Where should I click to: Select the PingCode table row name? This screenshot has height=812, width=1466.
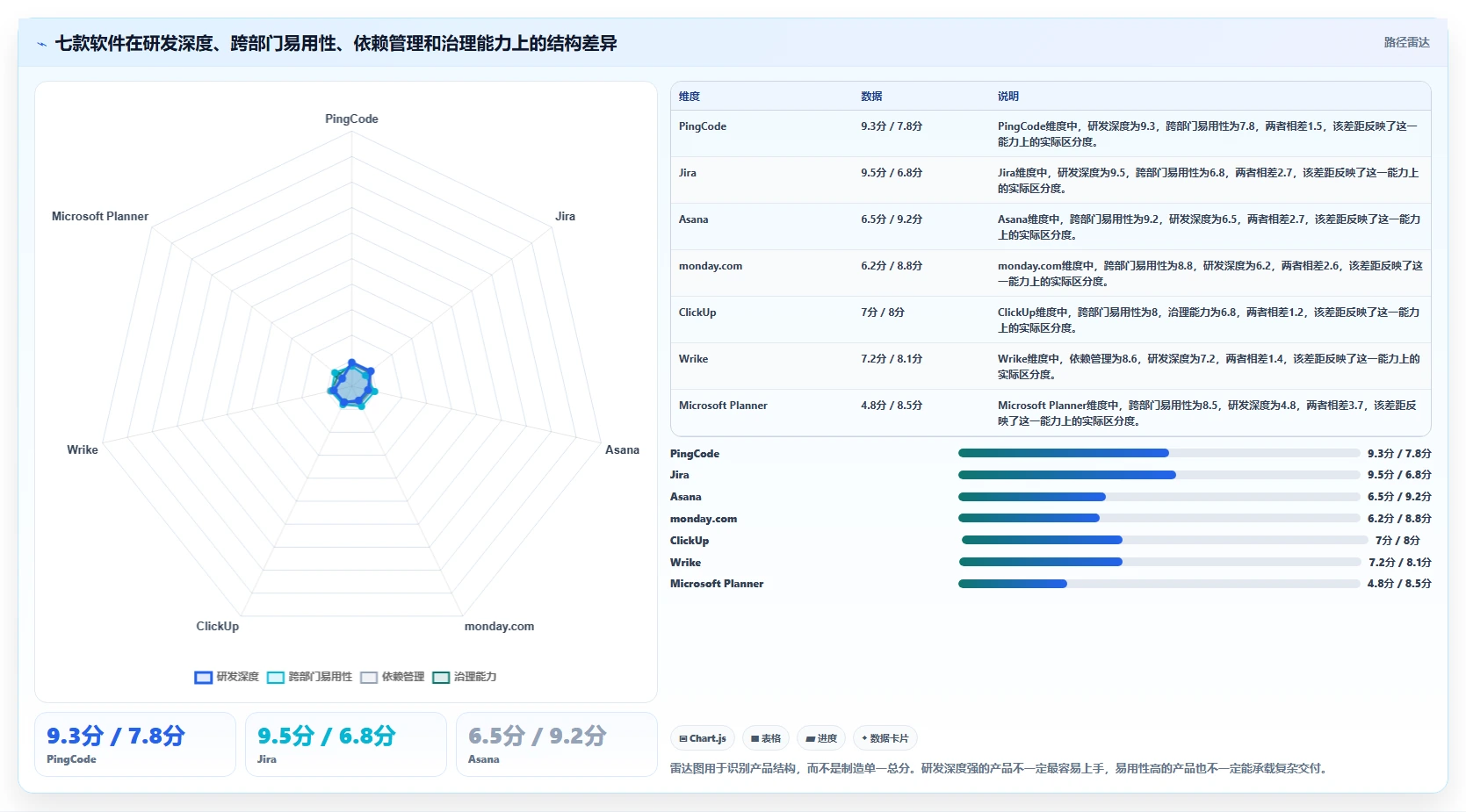coord(703,126)
